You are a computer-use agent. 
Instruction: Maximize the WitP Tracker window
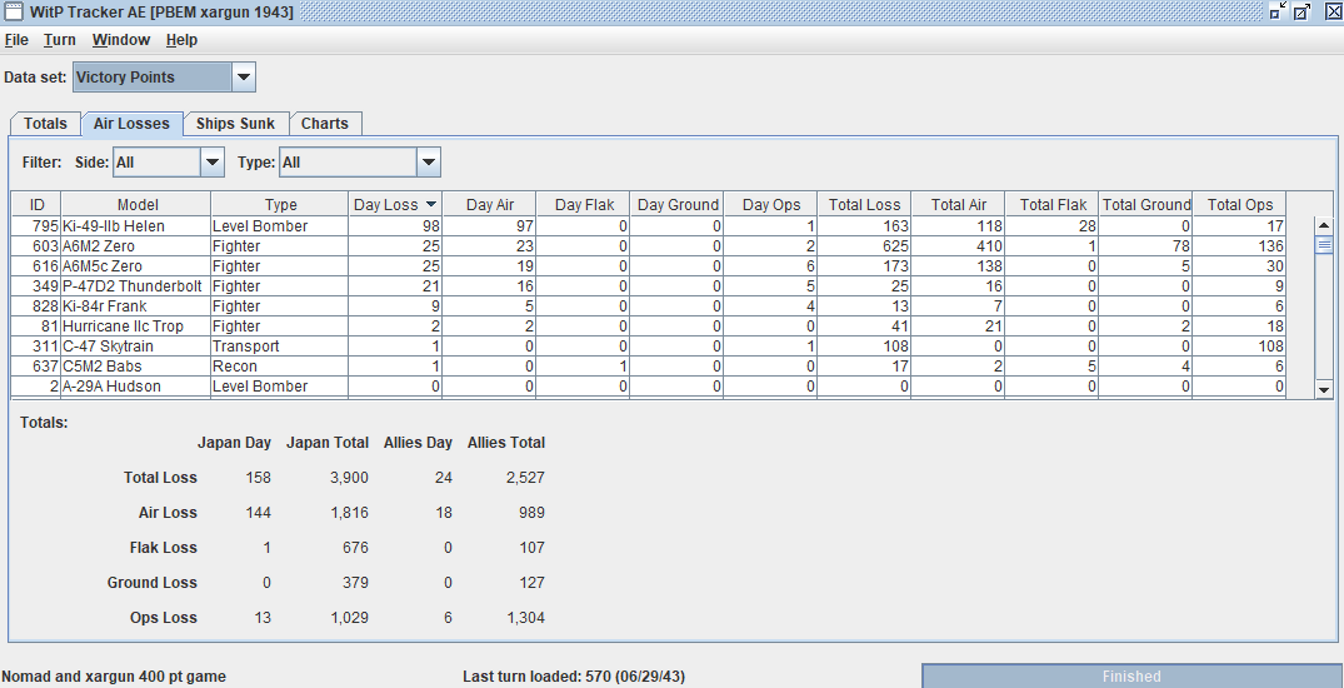[x=1303, y=11]
